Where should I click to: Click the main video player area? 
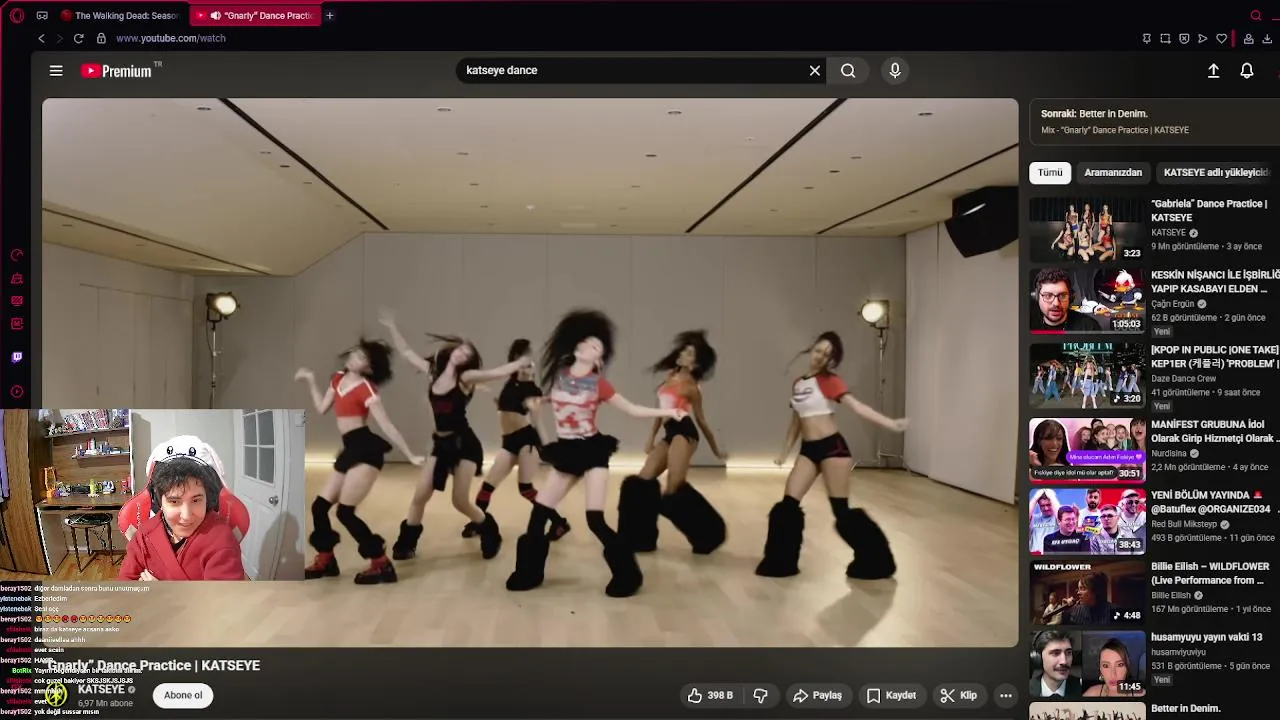(x=530, y=372)
